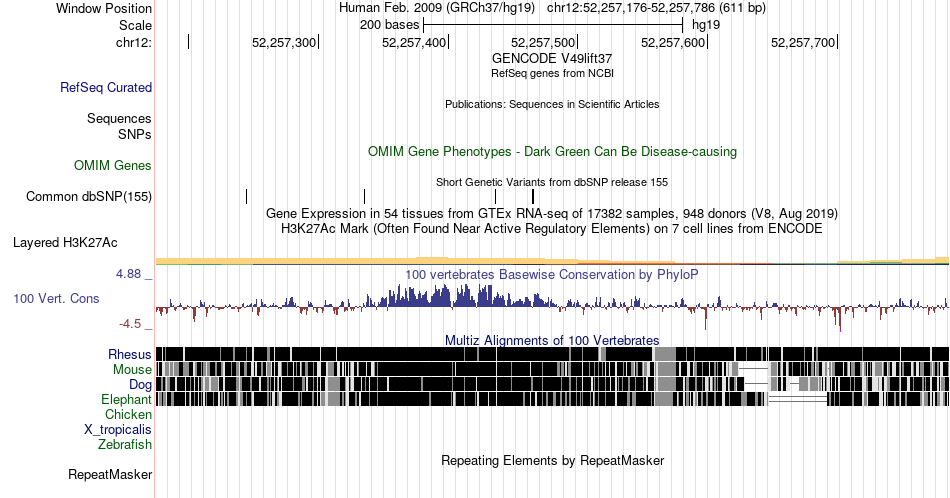Open the 100 Vert. Cons track label

pos(56,298)
